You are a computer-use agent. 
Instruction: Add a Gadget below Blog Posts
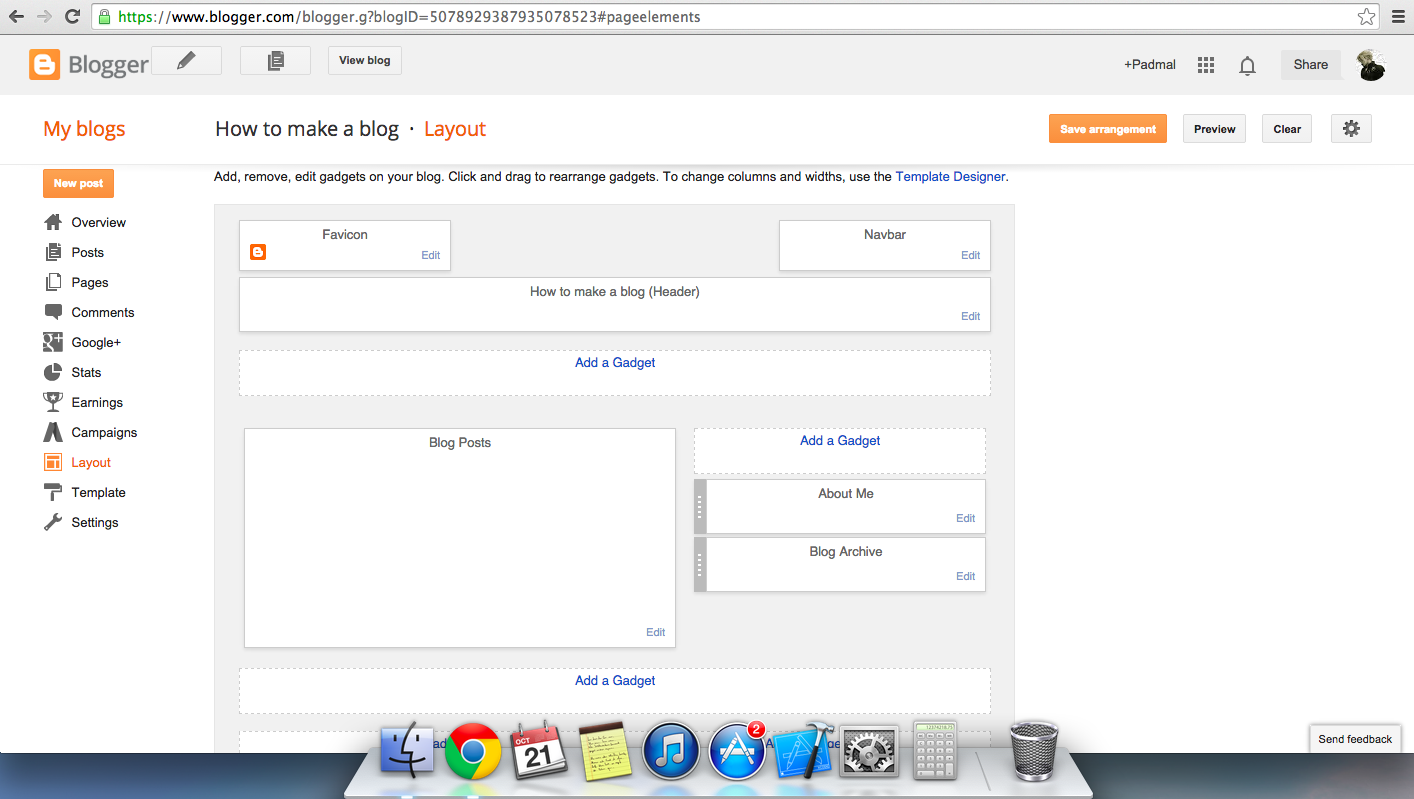click(615, 681)
